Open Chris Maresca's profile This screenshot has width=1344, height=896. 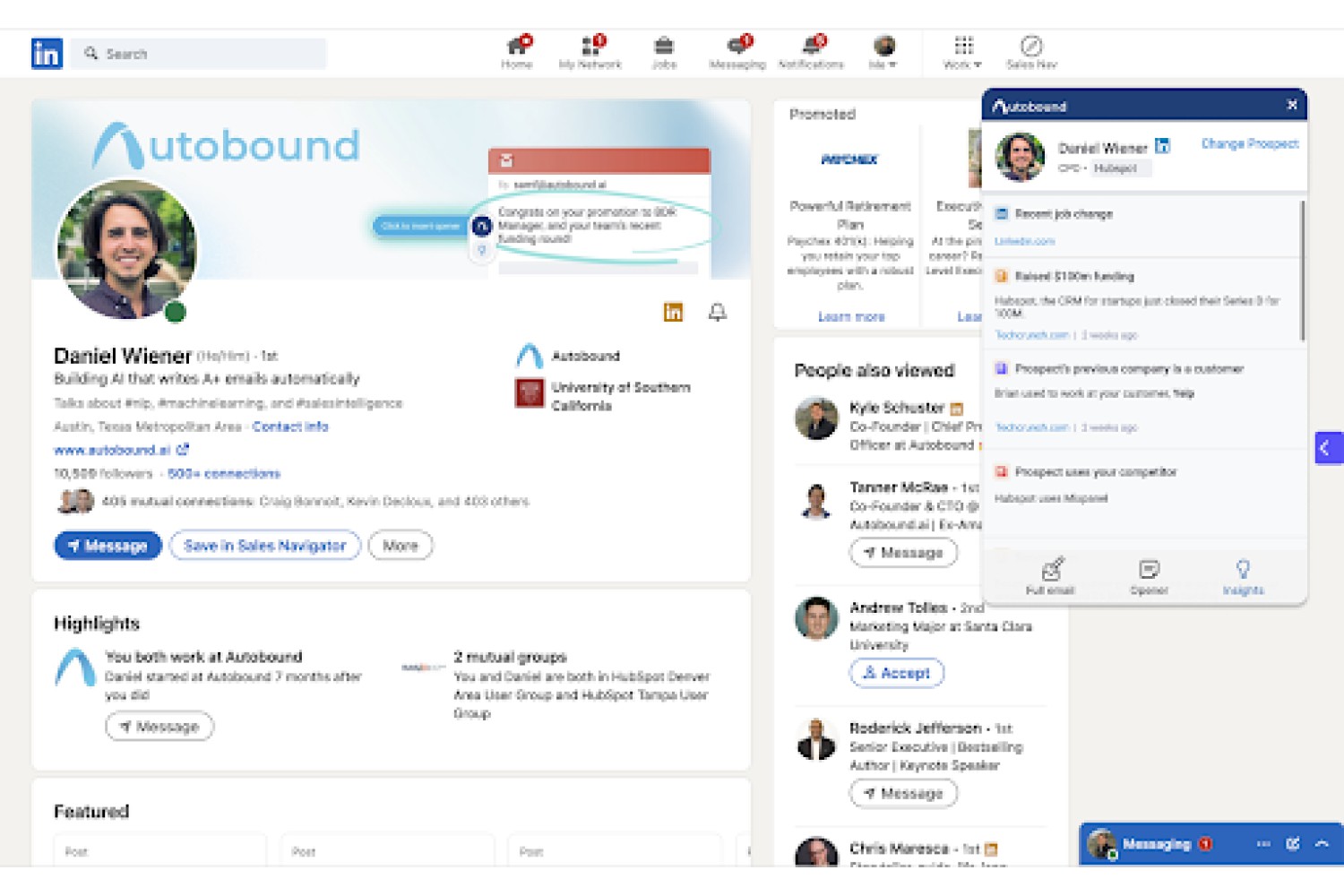(x=899, y=848)
